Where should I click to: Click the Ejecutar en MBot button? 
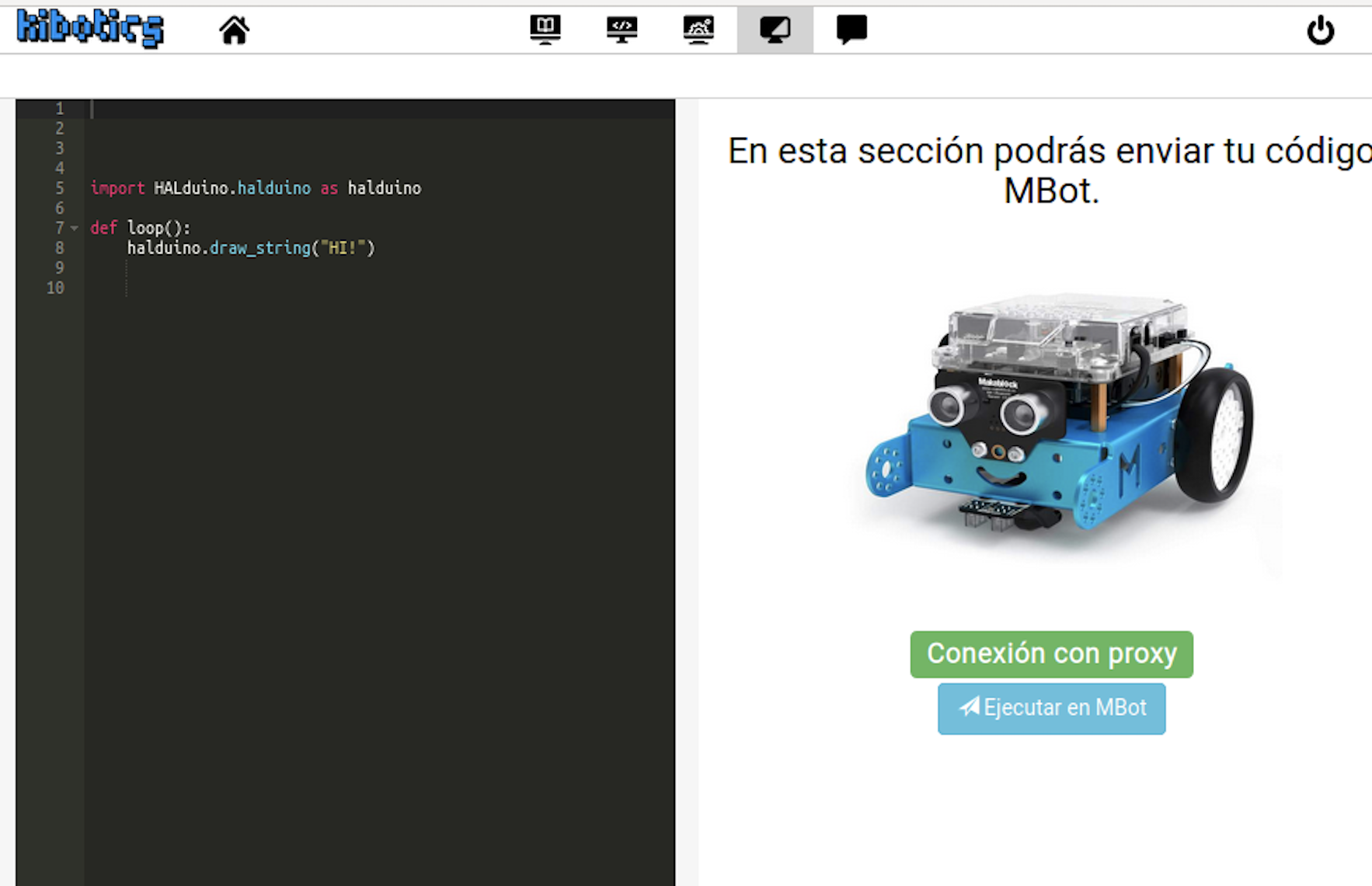tap(1051, 709)
